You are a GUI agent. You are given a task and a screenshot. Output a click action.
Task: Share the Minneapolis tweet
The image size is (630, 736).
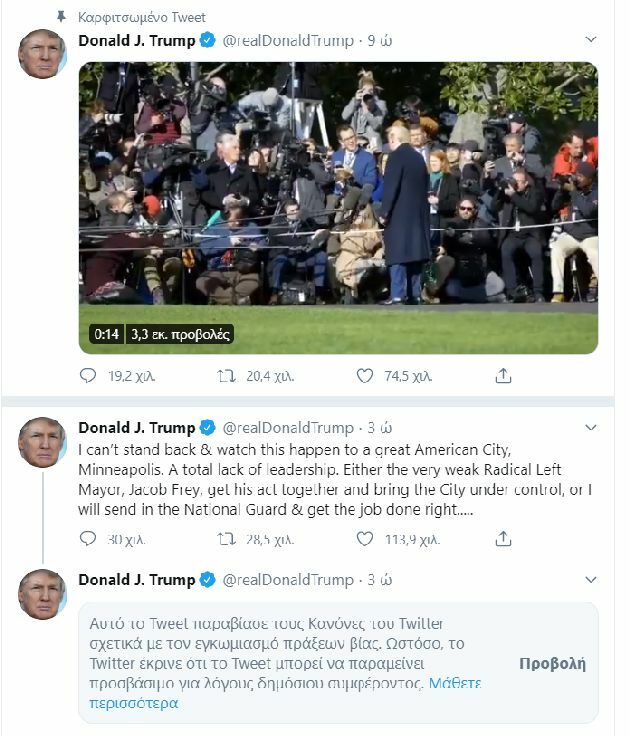click(503, 538)
